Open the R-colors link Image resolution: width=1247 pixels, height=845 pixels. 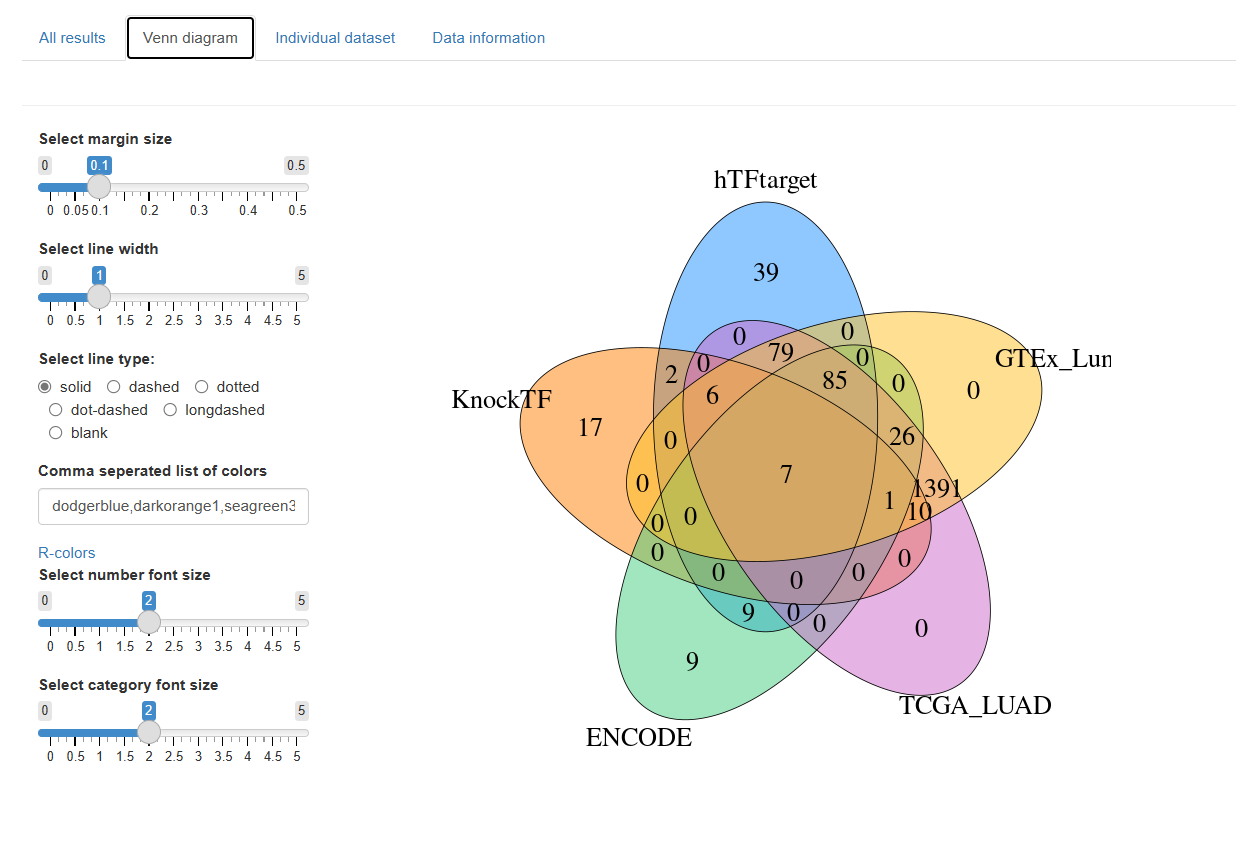(x=67, y=553)
